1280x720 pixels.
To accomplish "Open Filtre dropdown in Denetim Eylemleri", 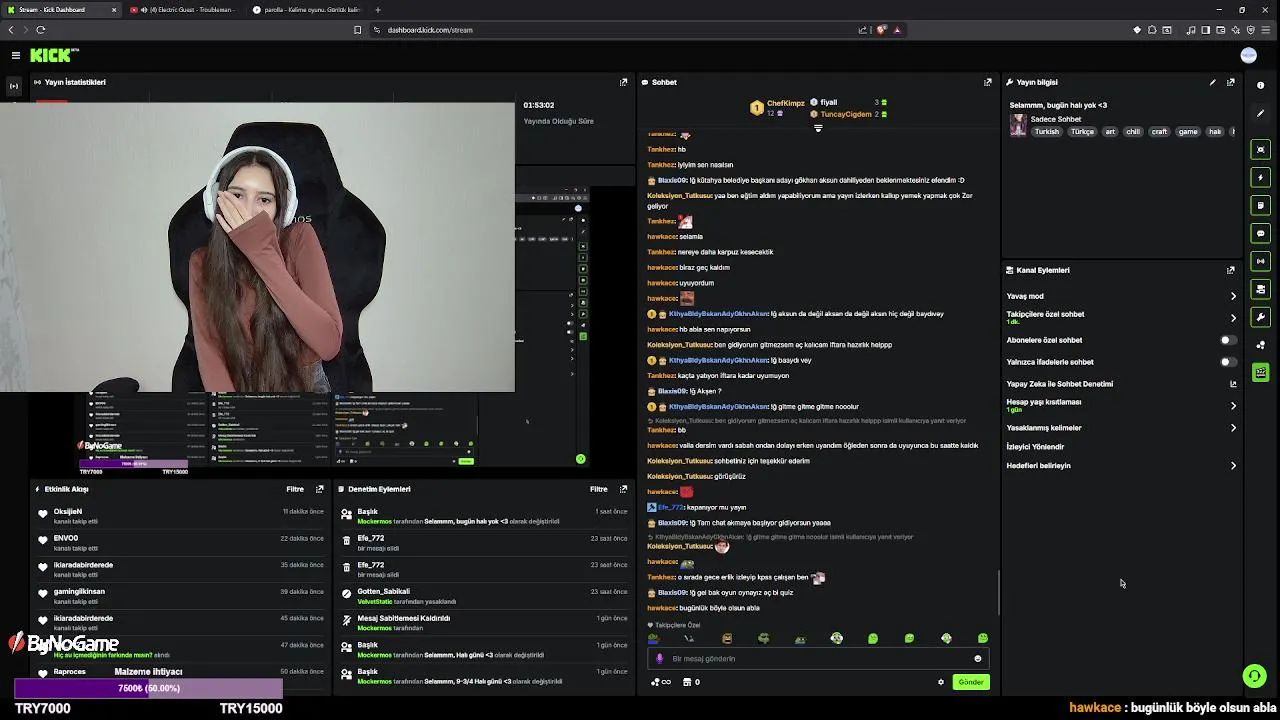I will (x=599, y=489).
